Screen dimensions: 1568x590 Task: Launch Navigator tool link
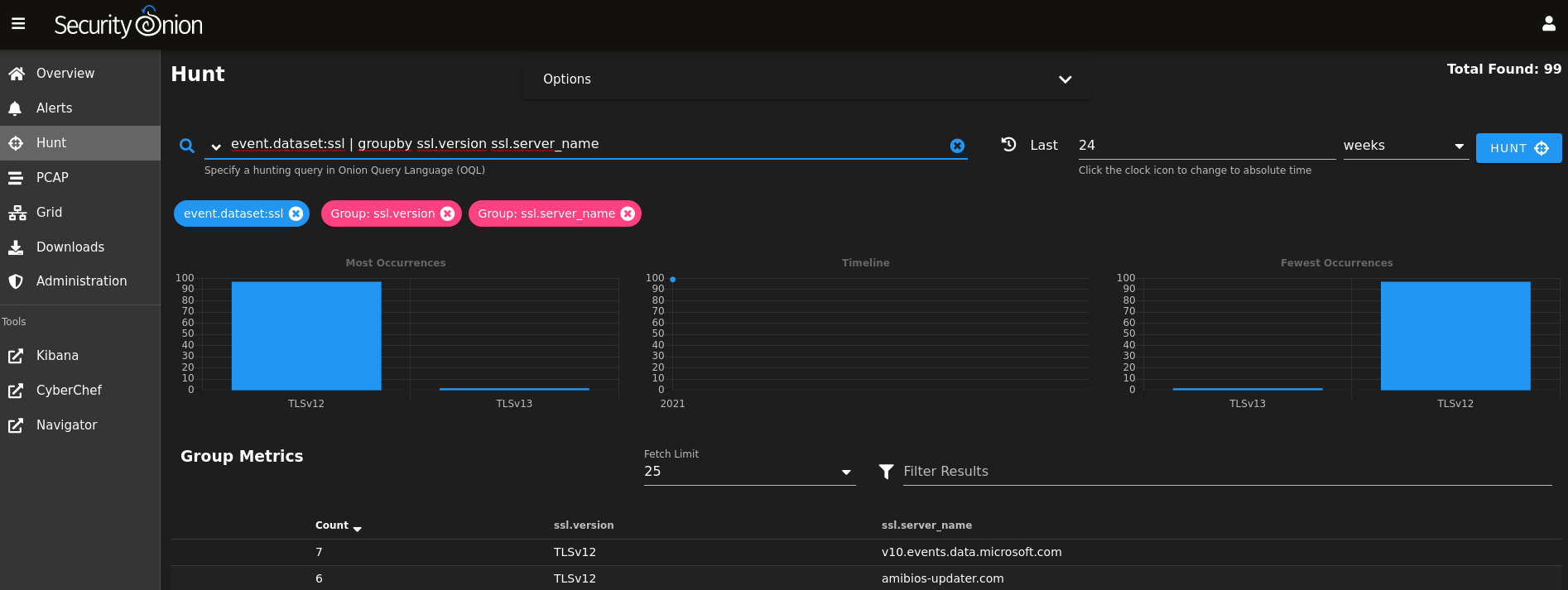point(79,425)
